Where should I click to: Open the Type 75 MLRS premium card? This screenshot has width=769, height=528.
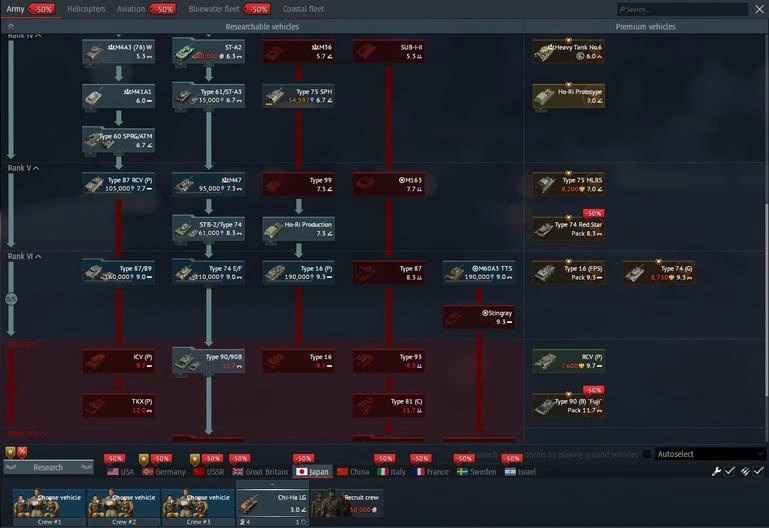pyautogui.click(x=569, y=184)
